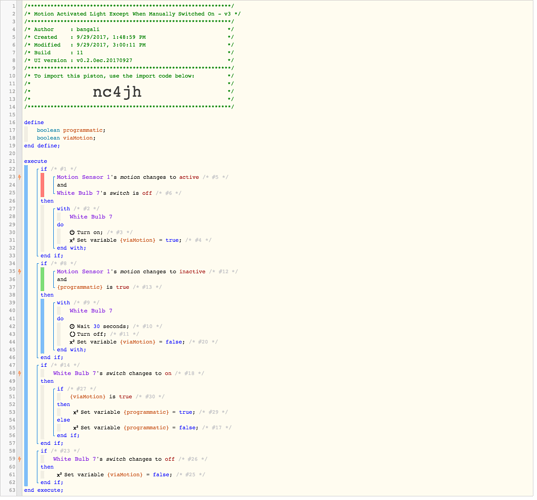537x500 pixels.
Task: Click the power icon next to Turn off
Action: 72,334
